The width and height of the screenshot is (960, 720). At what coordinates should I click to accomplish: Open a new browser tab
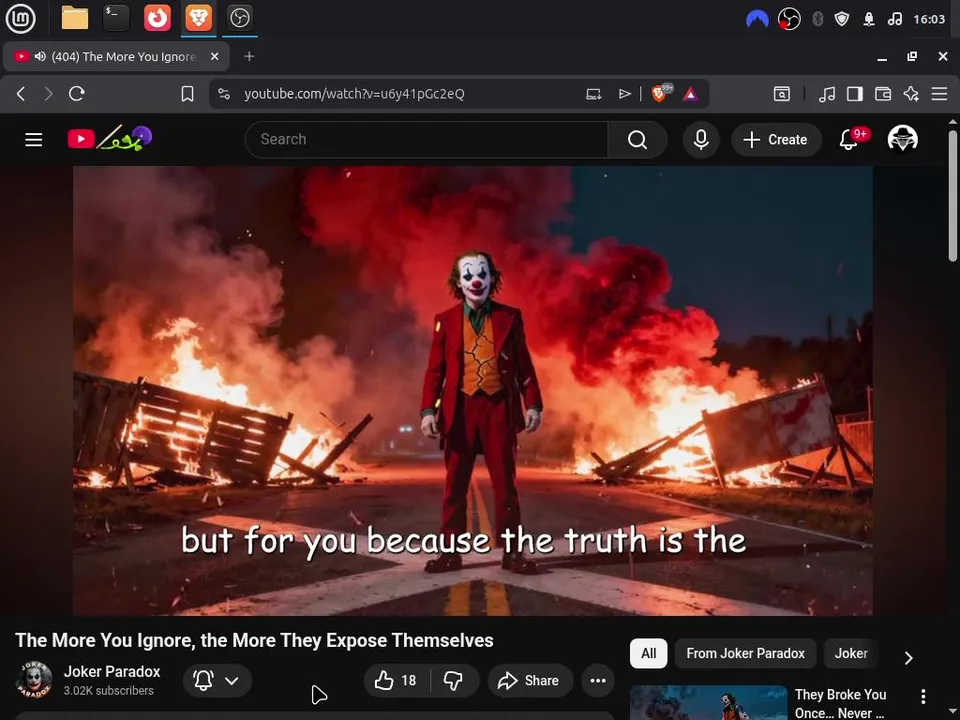click(249, 56)
